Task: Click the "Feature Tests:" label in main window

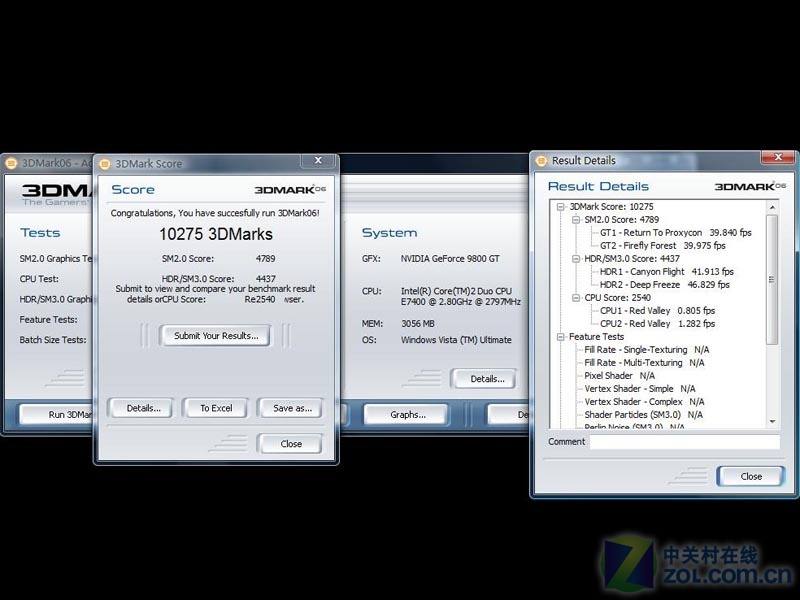Action: click(48, 319)
